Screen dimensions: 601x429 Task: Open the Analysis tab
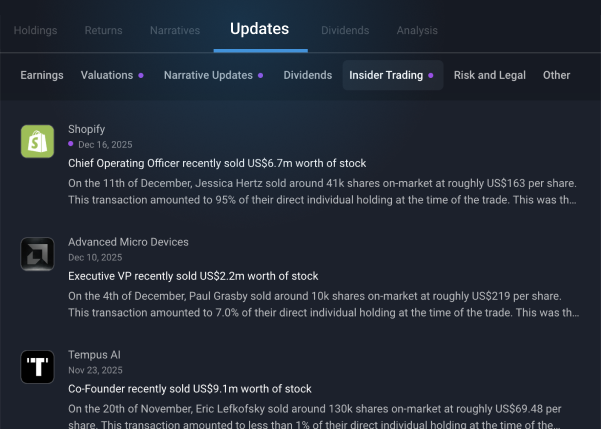[417, 30]
